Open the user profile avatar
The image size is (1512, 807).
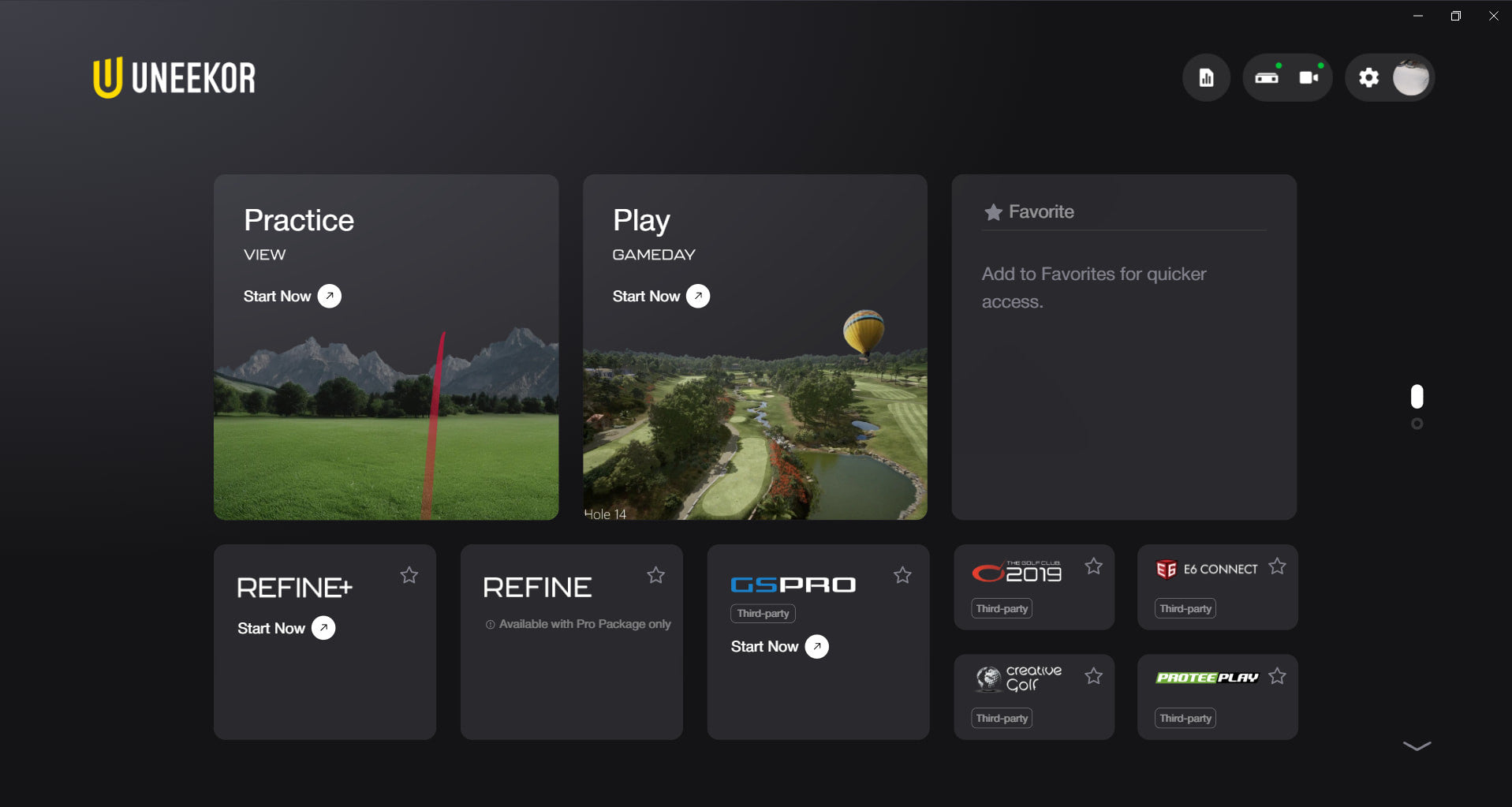[1411, 77]
